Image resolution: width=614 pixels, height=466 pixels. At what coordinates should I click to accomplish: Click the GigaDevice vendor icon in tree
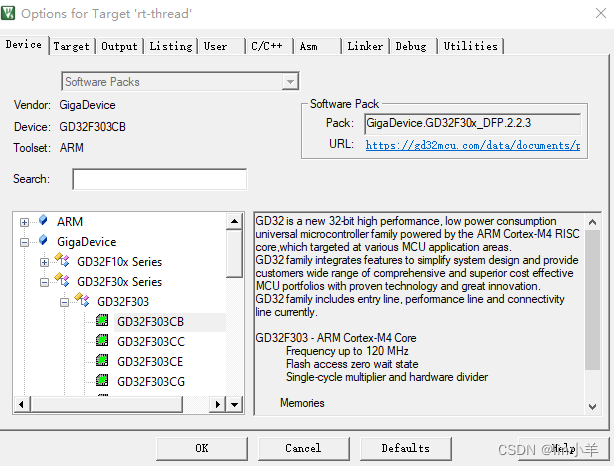(43, 240)
